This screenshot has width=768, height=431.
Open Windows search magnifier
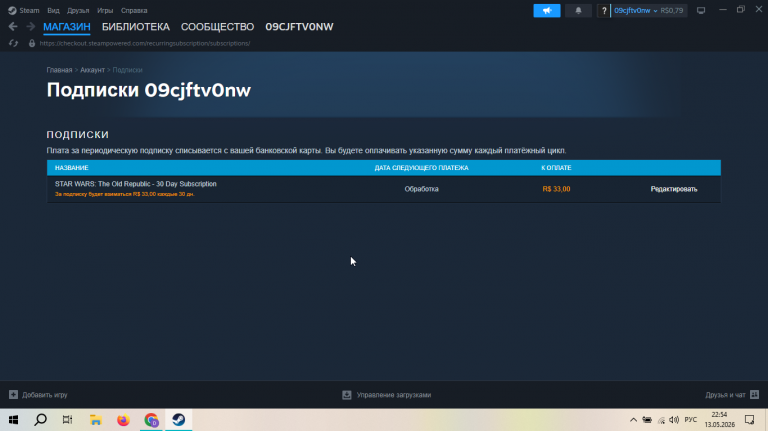[x=41, y=420]
